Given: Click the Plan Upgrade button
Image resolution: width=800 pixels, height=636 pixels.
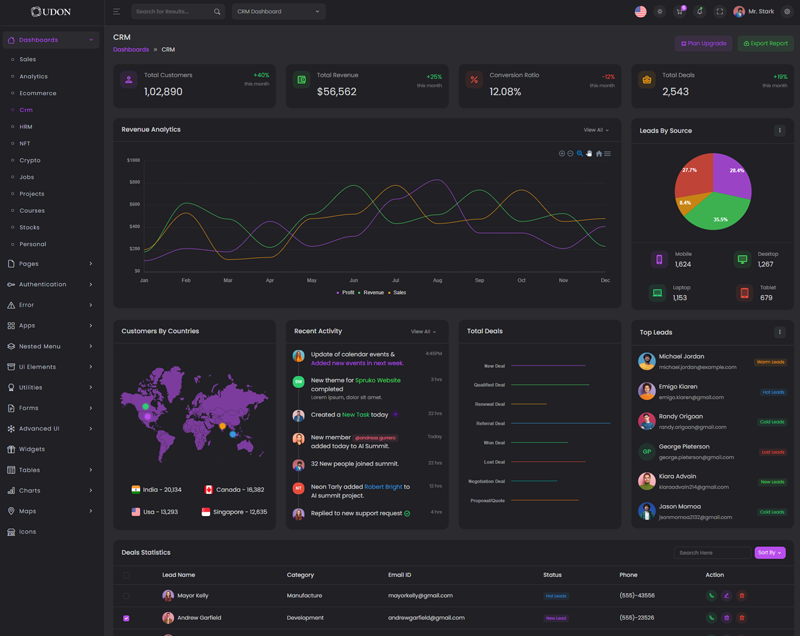Looking at the screenshot, I should (704, 43).
